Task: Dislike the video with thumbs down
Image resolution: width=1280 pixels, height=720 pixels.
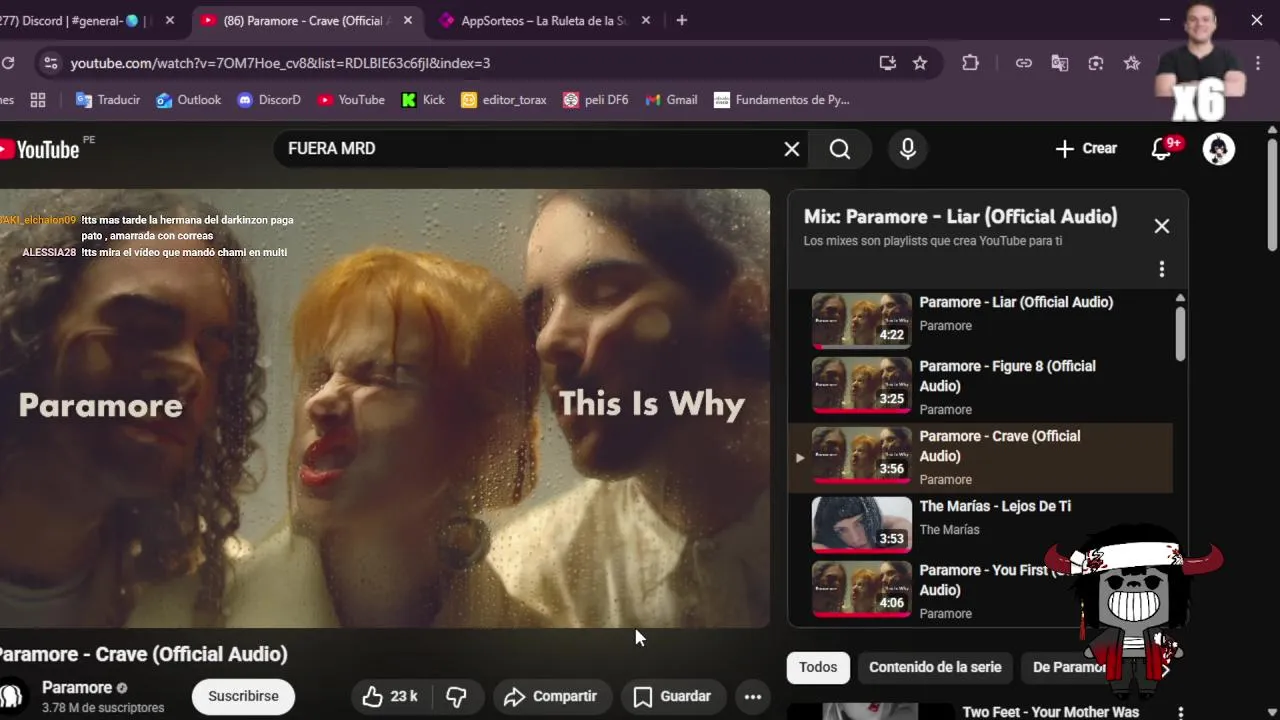Action: (x=457, y=697)
